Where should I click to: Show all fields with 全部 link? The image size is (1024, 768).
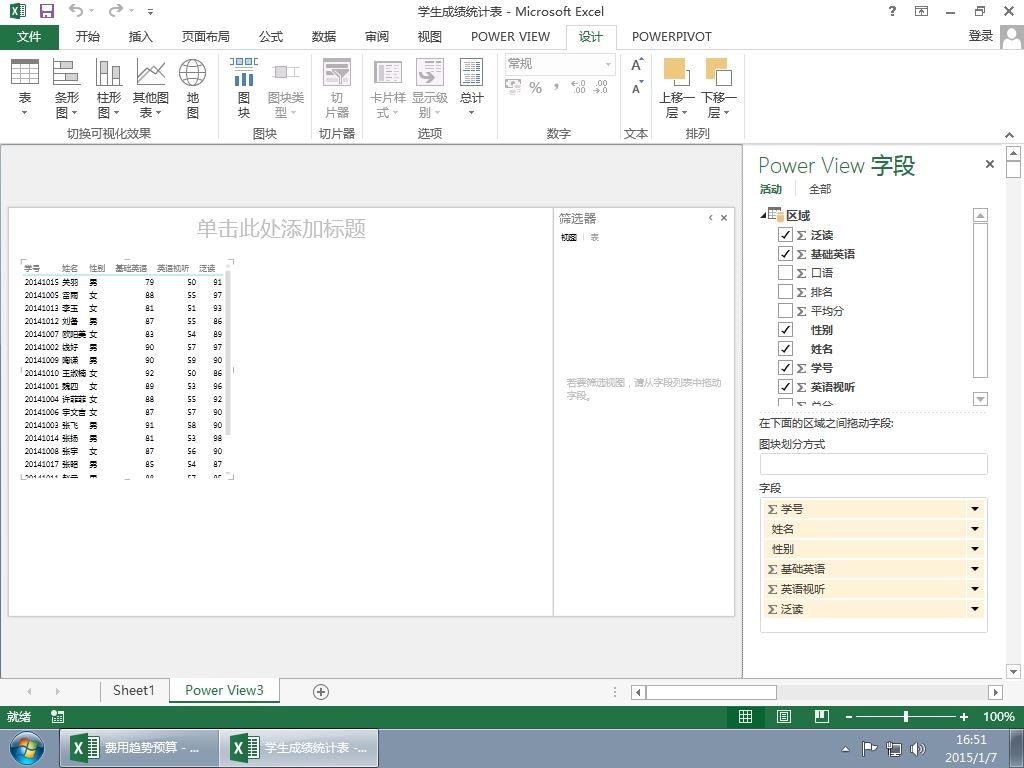820,189
